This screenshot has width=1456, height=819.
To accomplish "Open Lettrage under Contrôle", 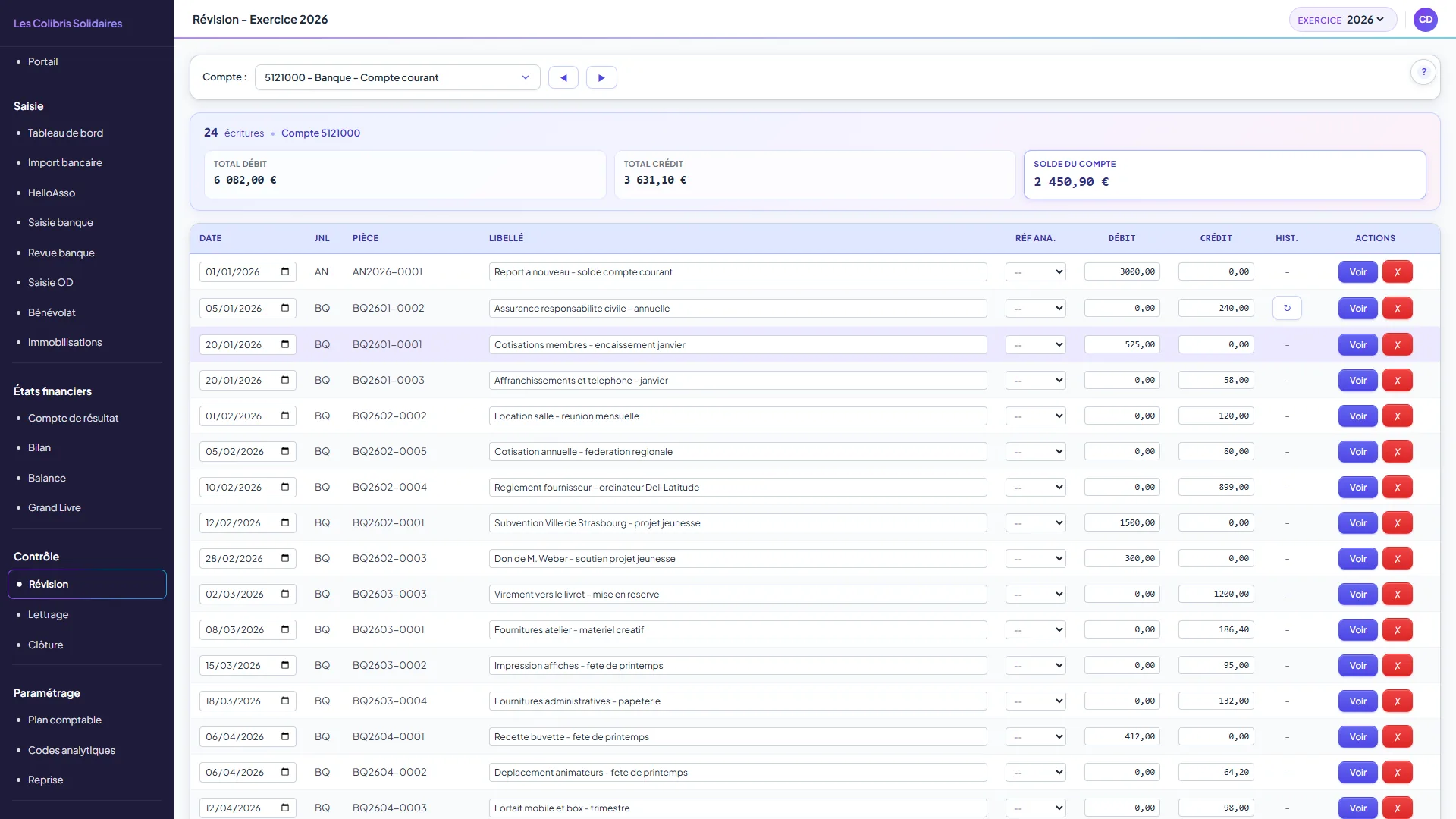I will pos(49,614).
